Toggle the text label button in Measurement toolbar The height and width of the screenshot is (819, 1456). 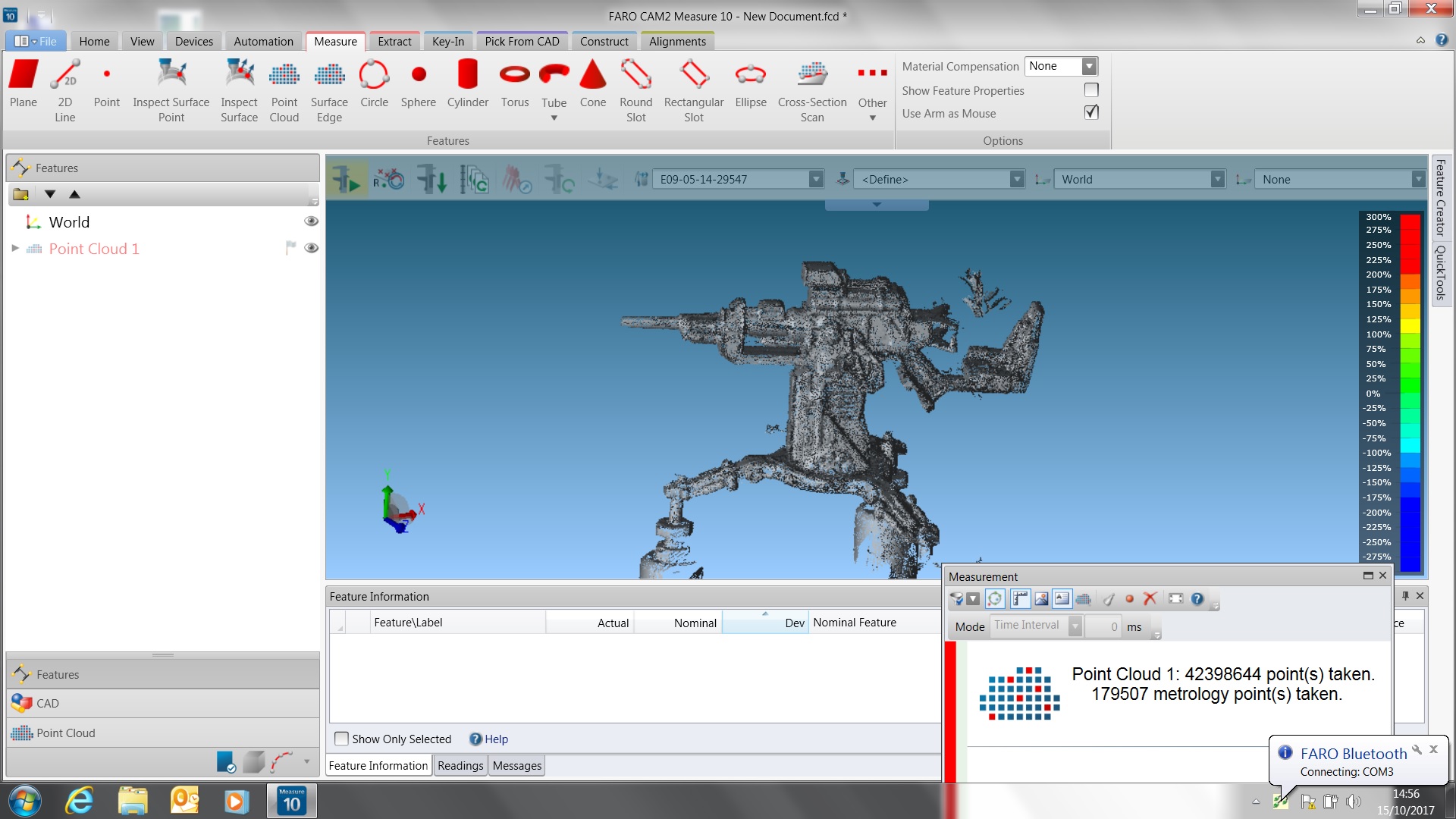pos(1062,599)
